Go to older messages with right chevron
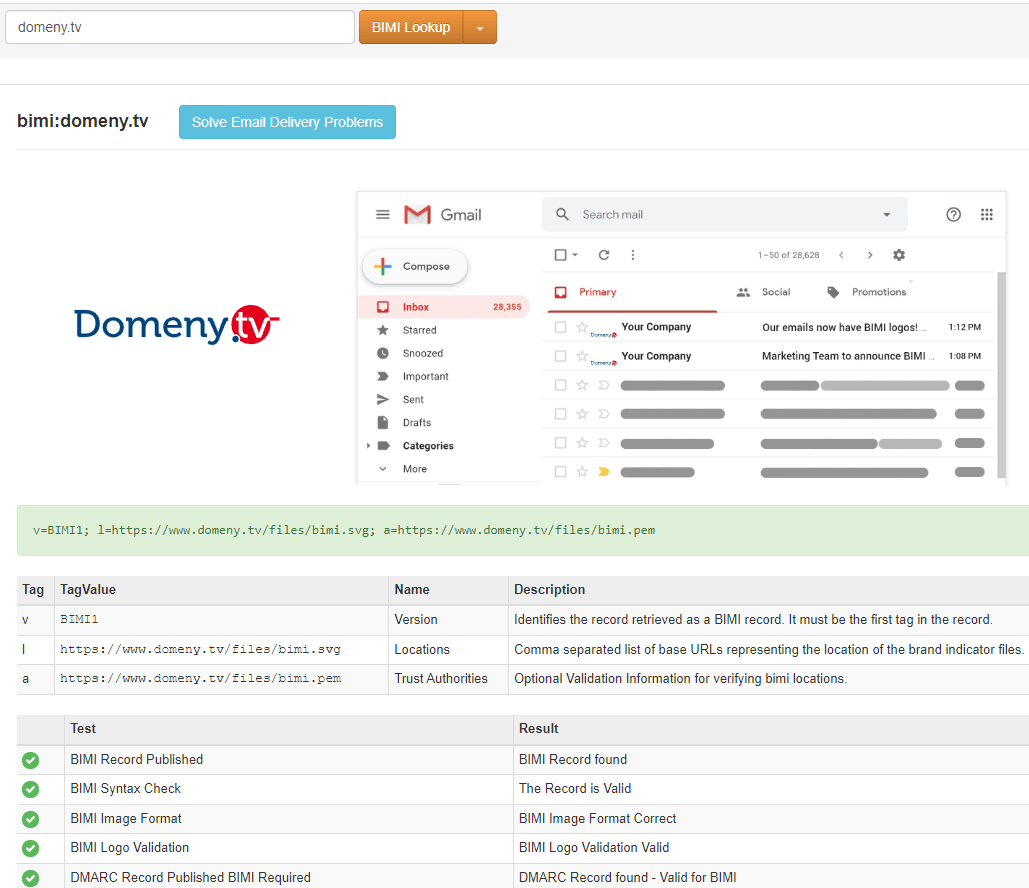The height and width of the screenshot is (888, 1029). coord(870,255)
